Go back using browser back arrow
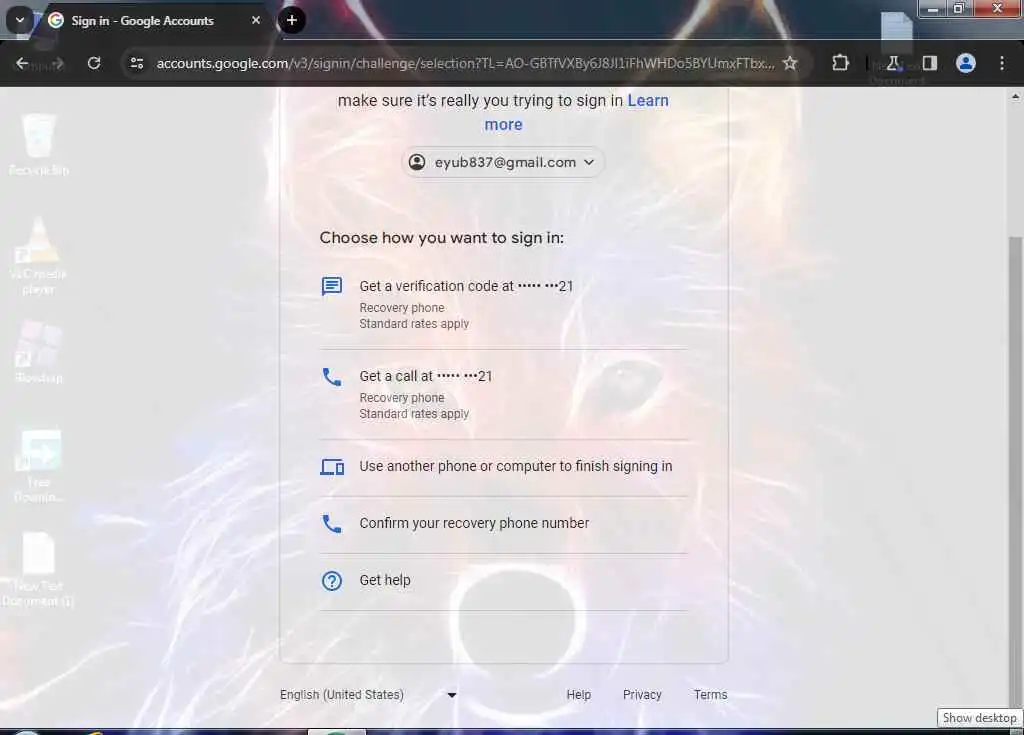The height and width of the screenshot is (735, 1024). coord(22,63)
